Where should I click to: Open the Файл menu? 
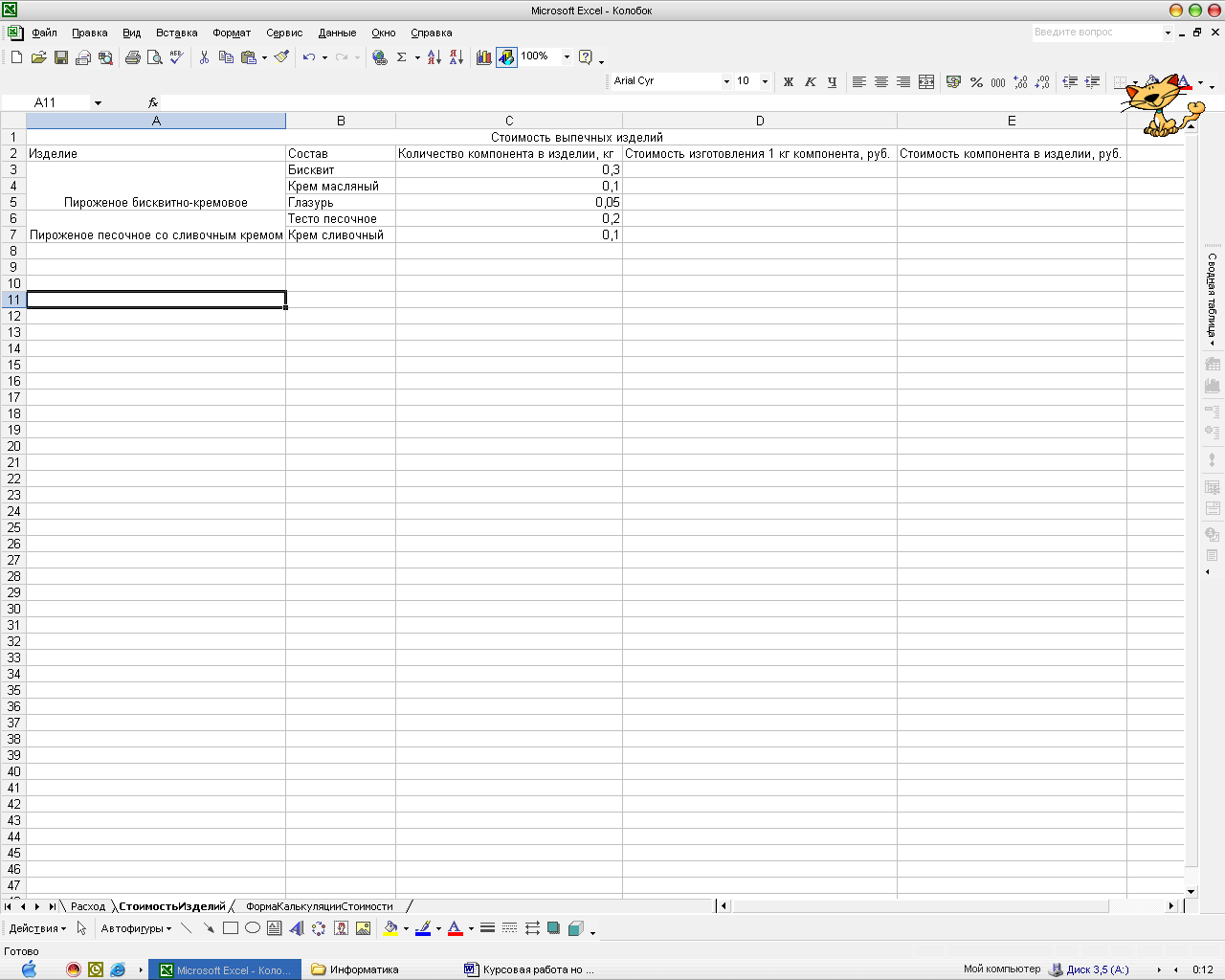coord(44,33)
